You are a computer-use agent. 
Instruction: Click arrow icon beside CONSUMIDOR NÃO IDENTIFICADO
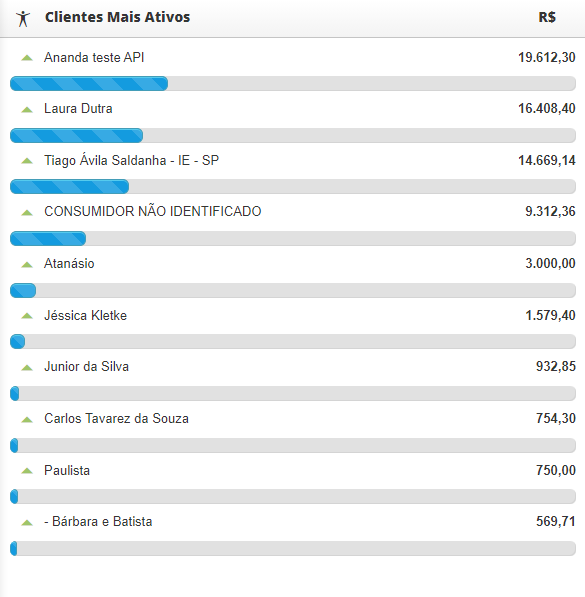(27, 212)
